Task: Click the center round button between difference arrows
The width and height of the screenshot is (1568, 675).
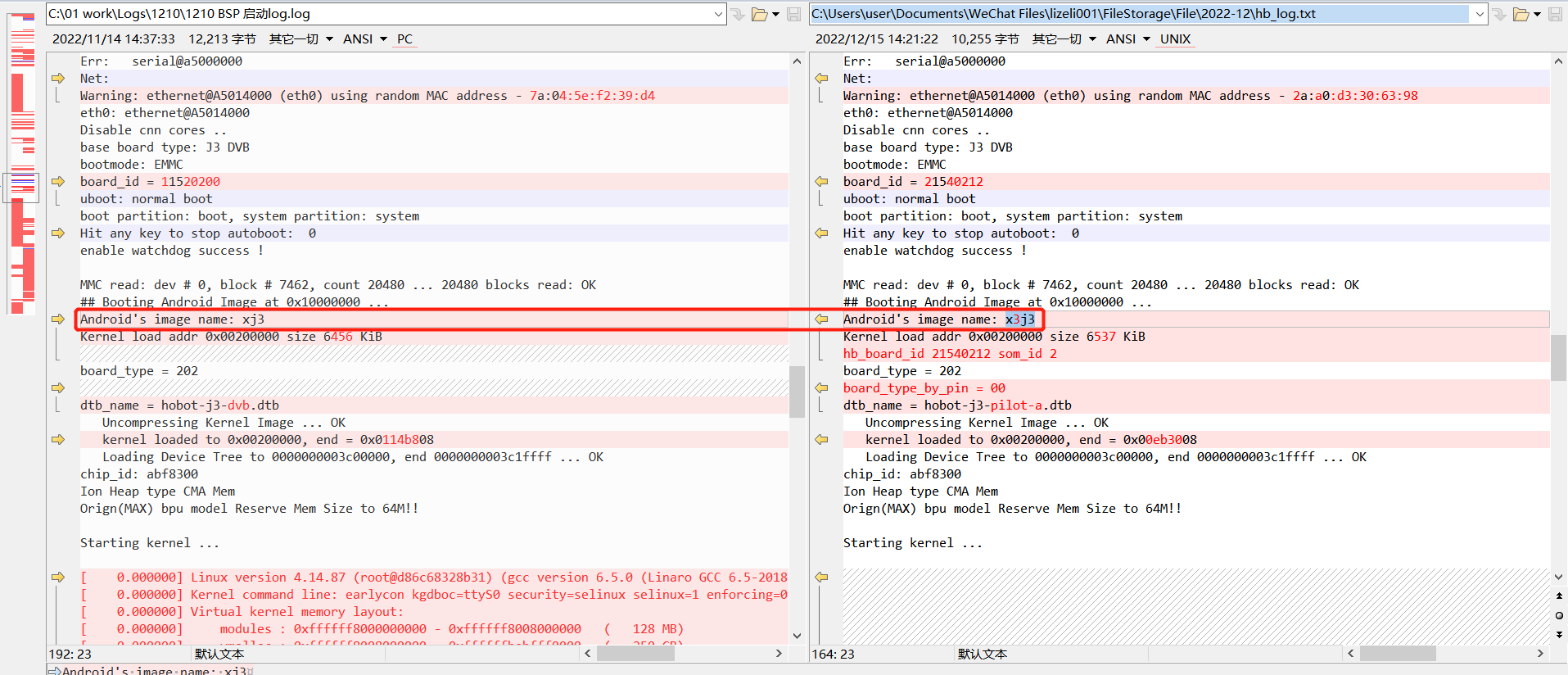Action: pos(1559,615)
